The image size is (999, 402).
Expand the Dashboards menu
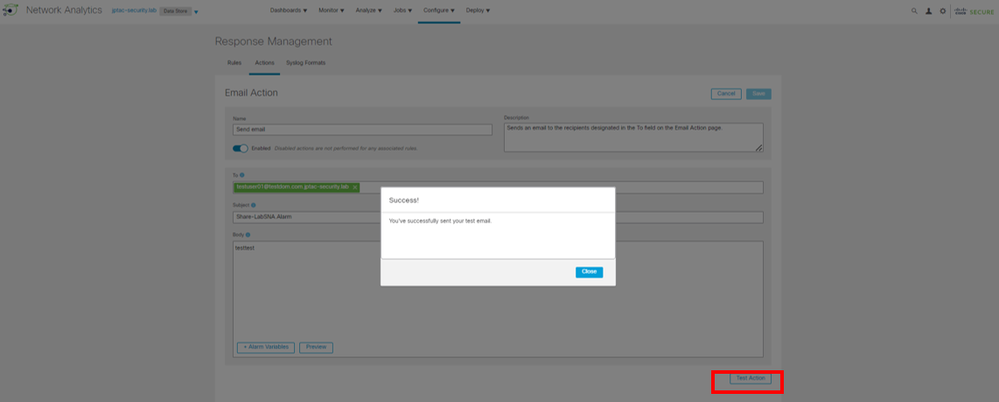tap(289, 11)
